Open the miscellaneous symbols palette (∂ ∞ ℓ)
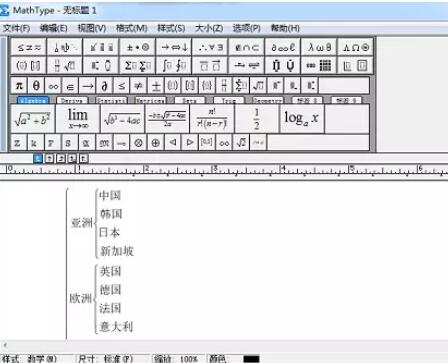This screenshot has width=448, height=363. pos(283,47)
